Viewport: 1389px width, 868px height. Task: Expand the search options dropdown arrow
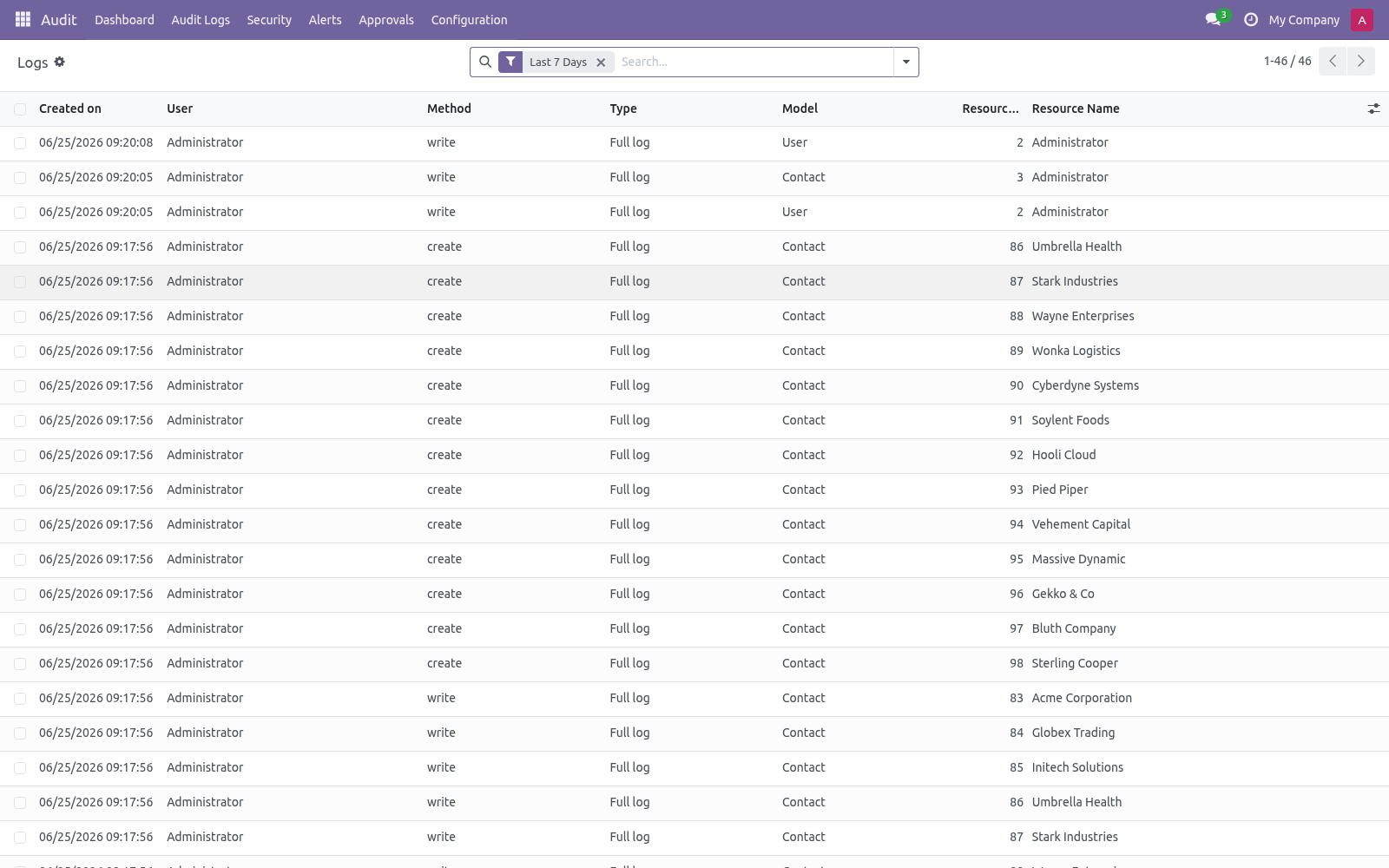tap(905, 62)
